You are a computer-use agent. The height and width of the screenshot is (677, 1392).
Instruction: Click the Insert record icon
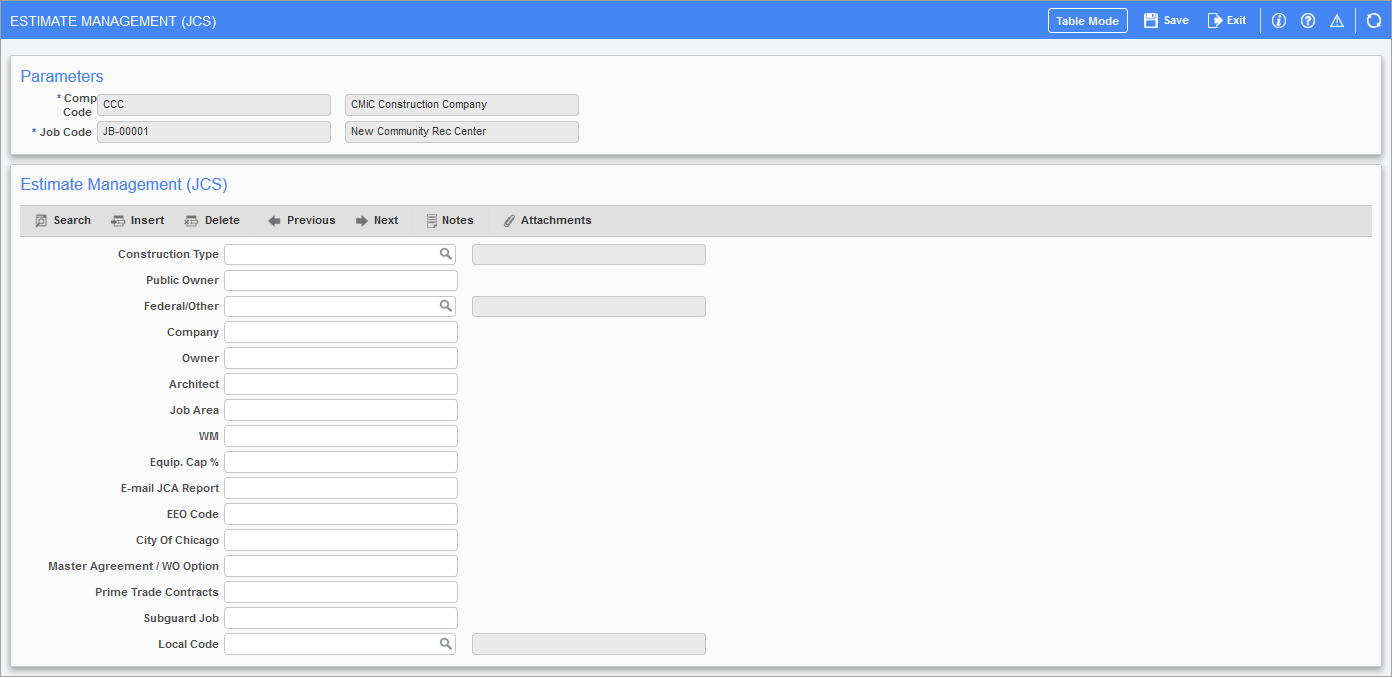[137, 220]
